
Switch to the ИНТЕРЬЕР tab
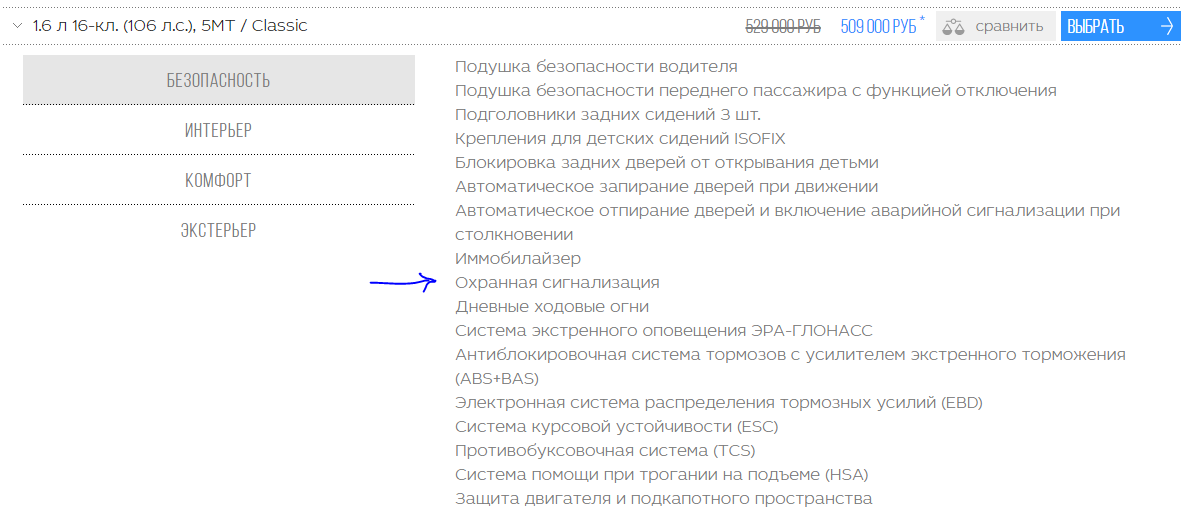coord(218,130)
